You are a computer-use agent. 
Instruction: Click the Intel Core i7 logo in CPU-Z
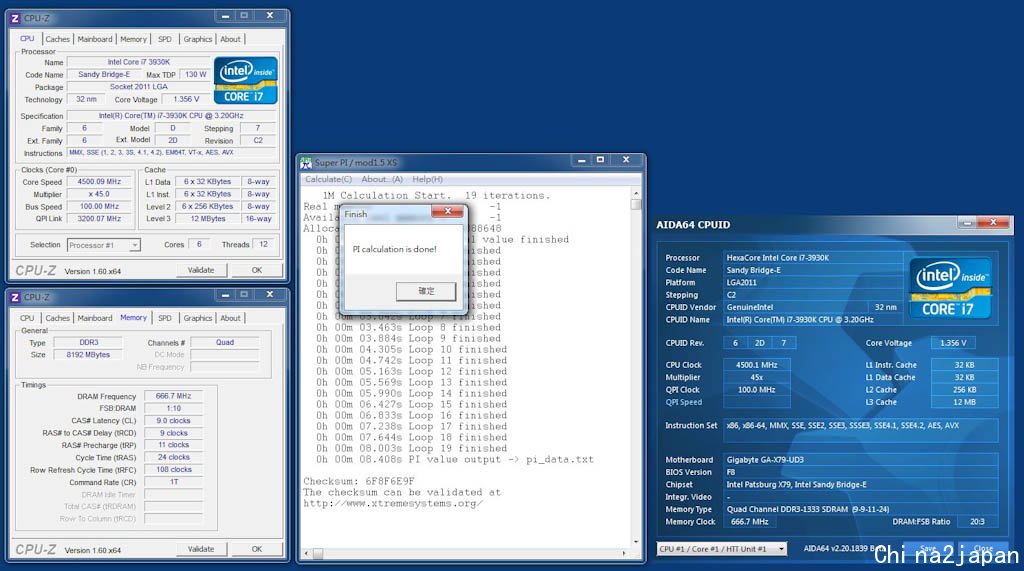point(246,80)
